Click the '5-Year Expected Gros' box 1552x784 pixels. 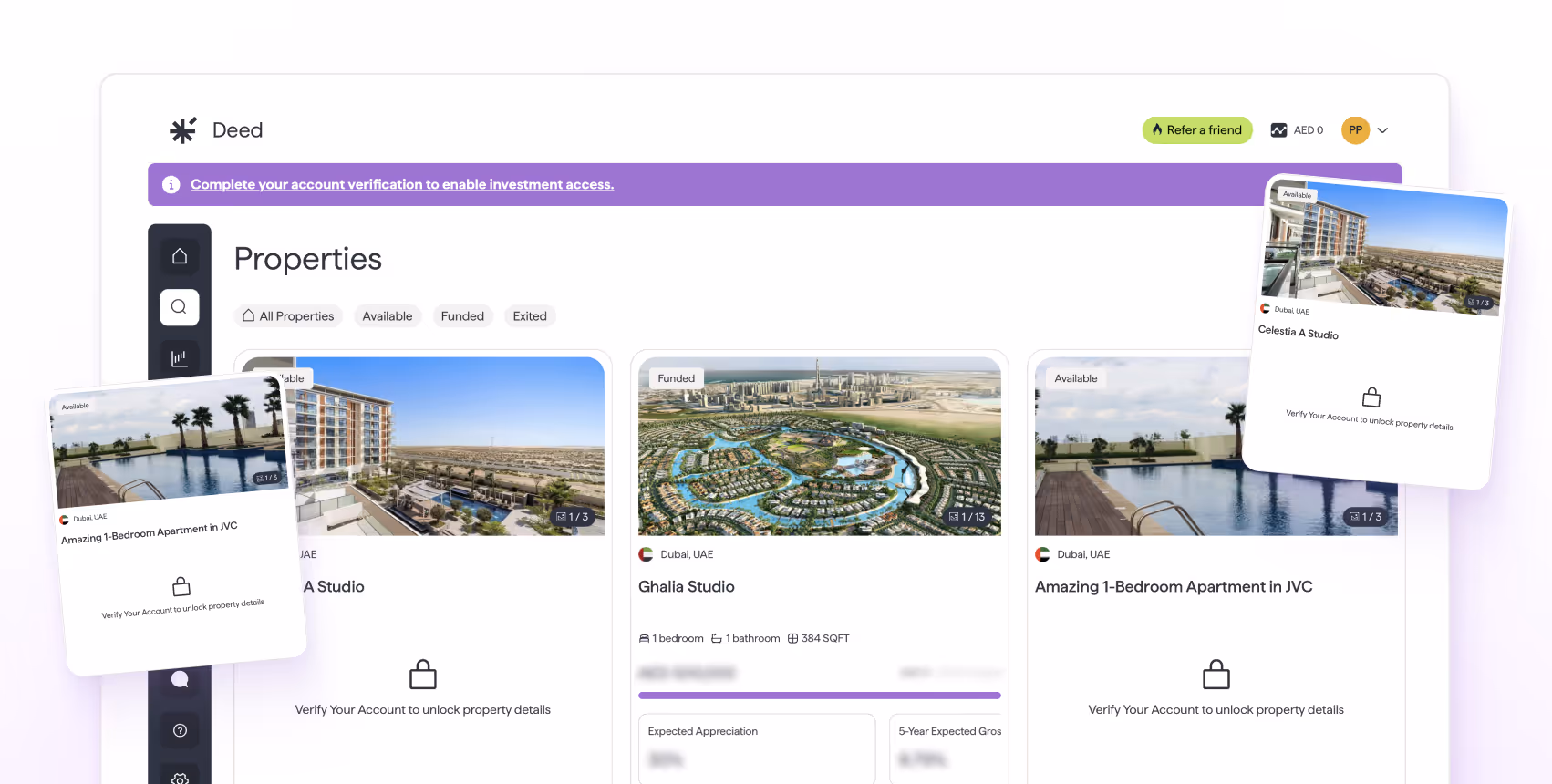[x=946, y=748]
